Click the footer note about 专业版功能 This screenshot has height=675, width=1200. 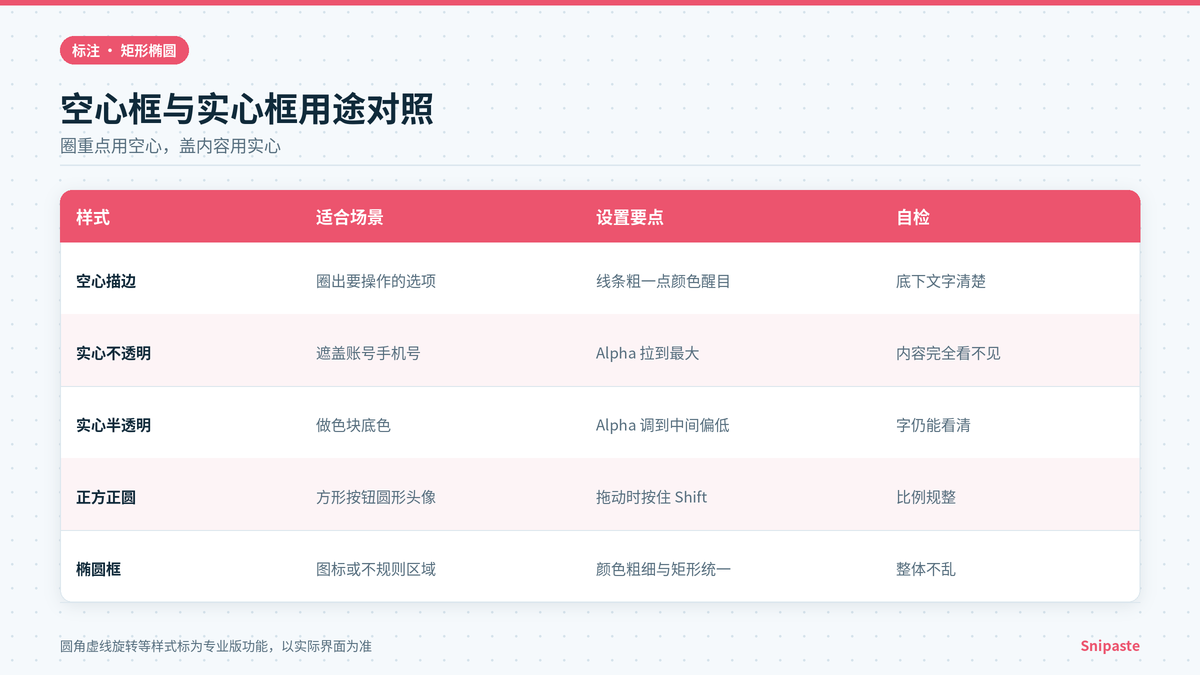click(216, 646)
